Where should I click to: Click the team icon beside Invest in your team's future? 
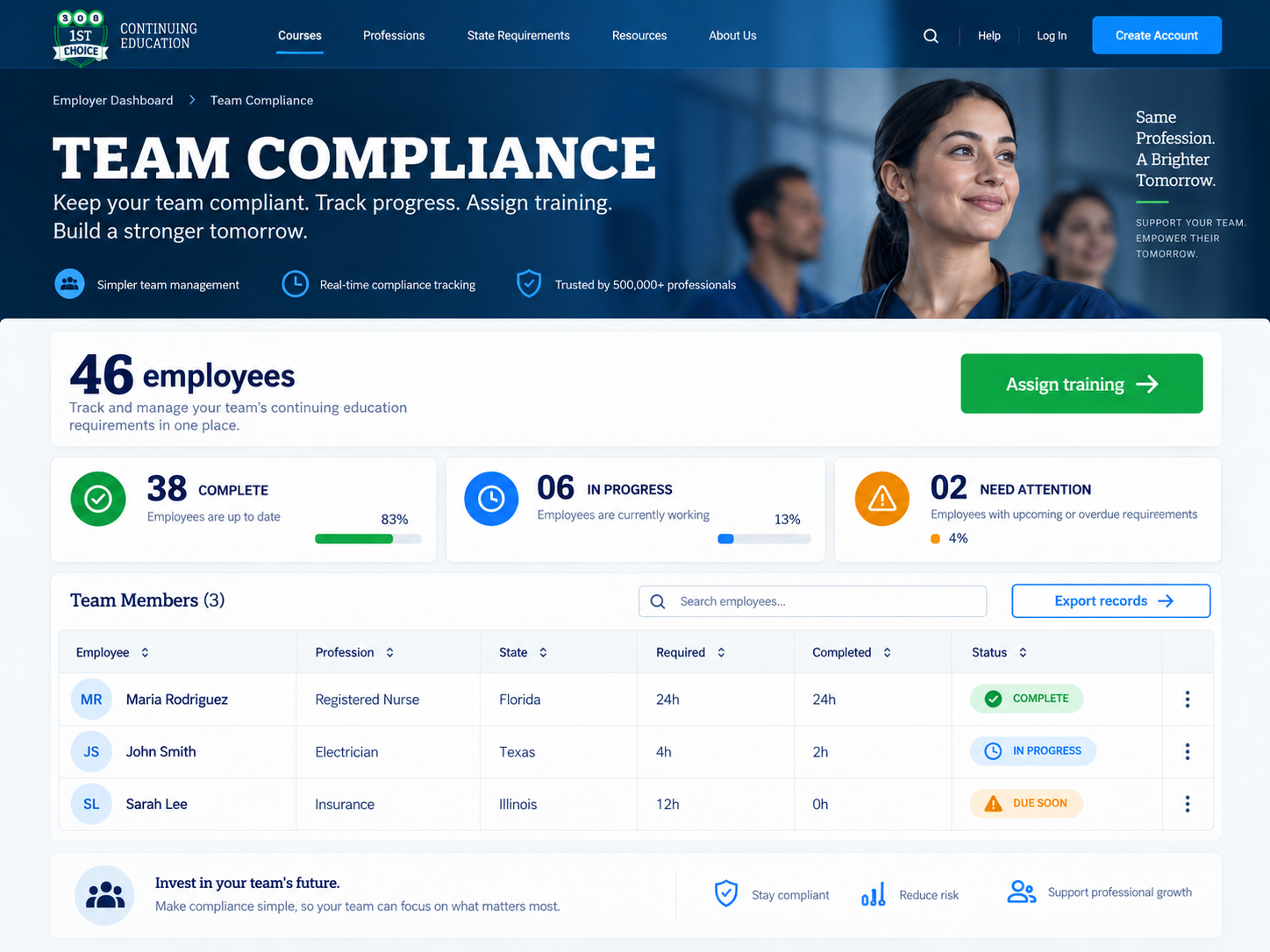coord(104,896)
